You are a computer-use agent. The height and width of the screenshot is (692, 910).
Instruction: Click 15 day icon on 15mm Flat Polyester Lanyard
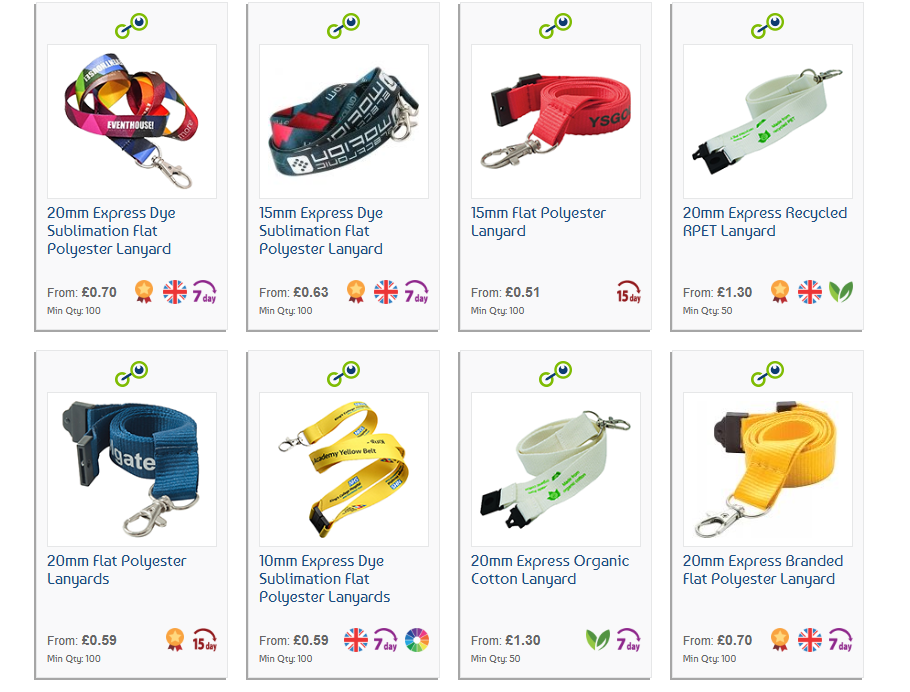(629, 292)
